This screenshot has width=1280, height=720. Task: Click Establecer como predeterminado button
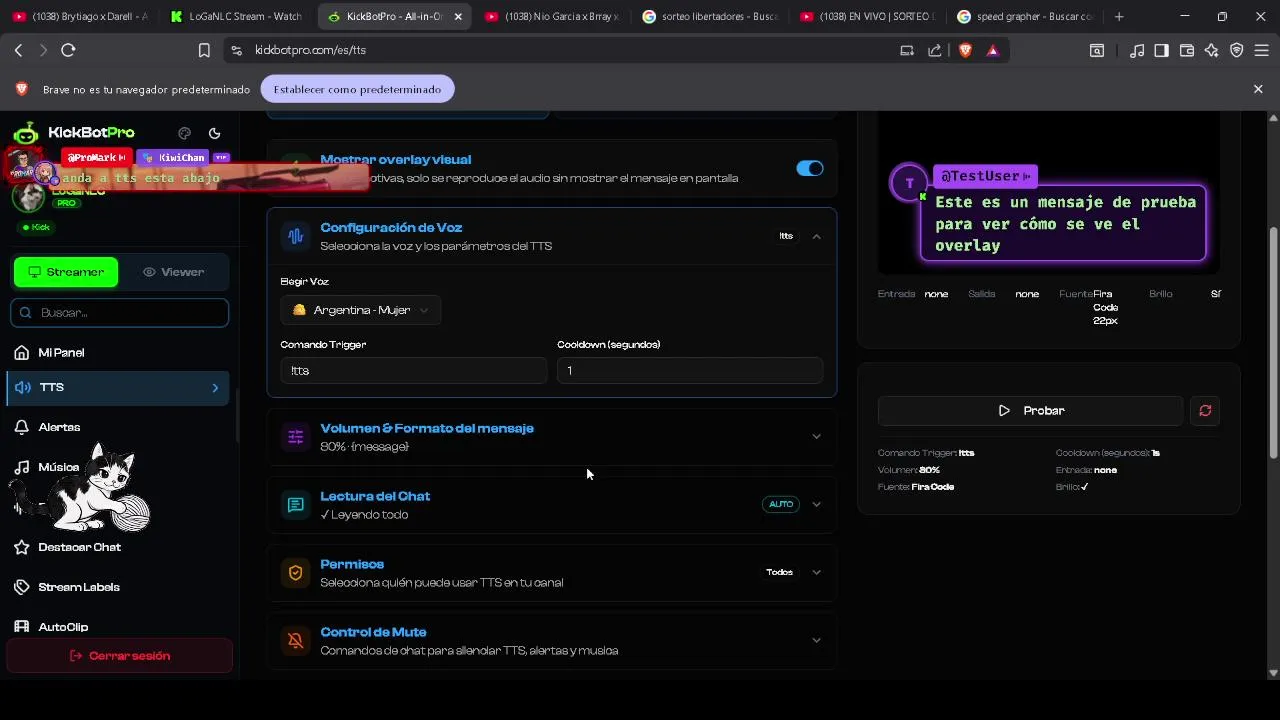point(357,89)
